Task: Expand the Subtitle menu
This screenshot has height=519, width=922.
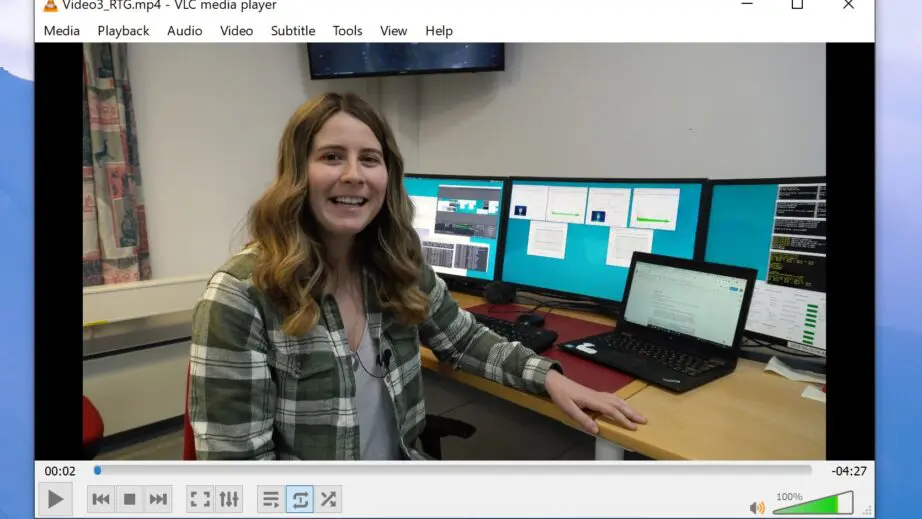Action: point(292,30)
